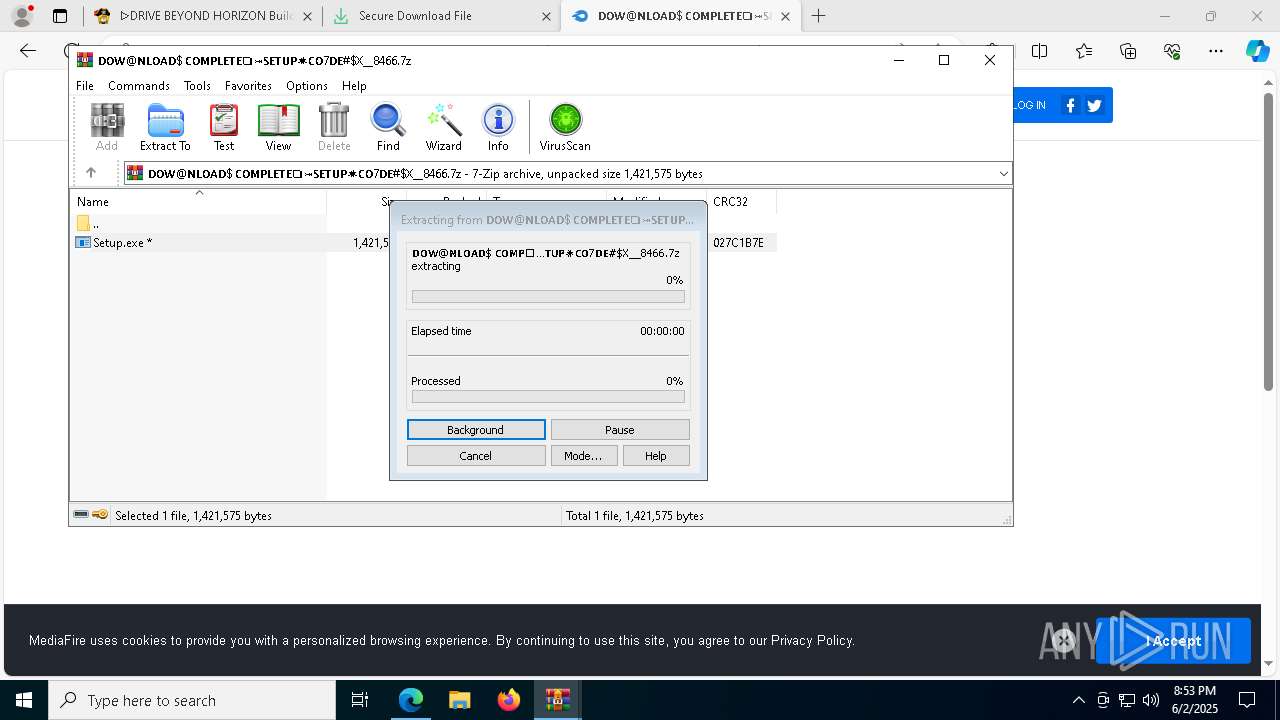Show archive Info in toolbar
1280x720 pixels.
tap(498, 127)
